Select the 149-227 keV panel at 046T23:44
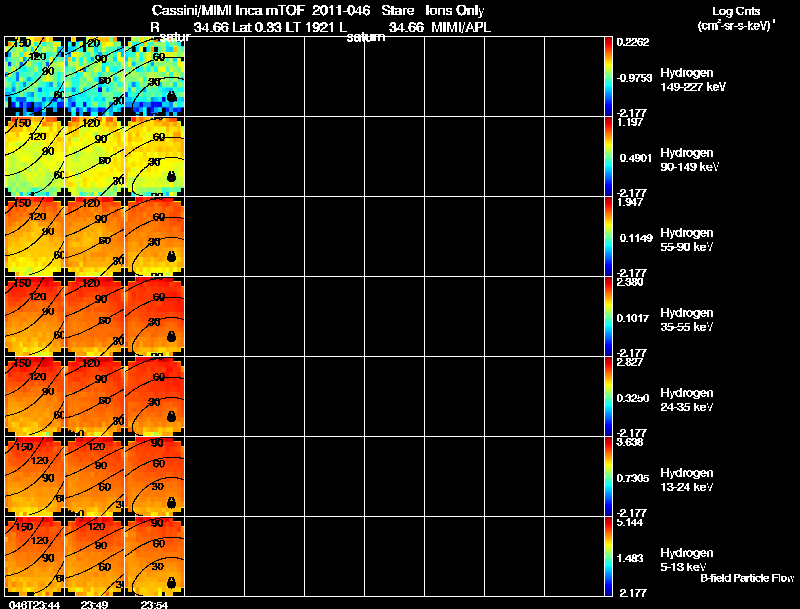 tap(35, 77)
